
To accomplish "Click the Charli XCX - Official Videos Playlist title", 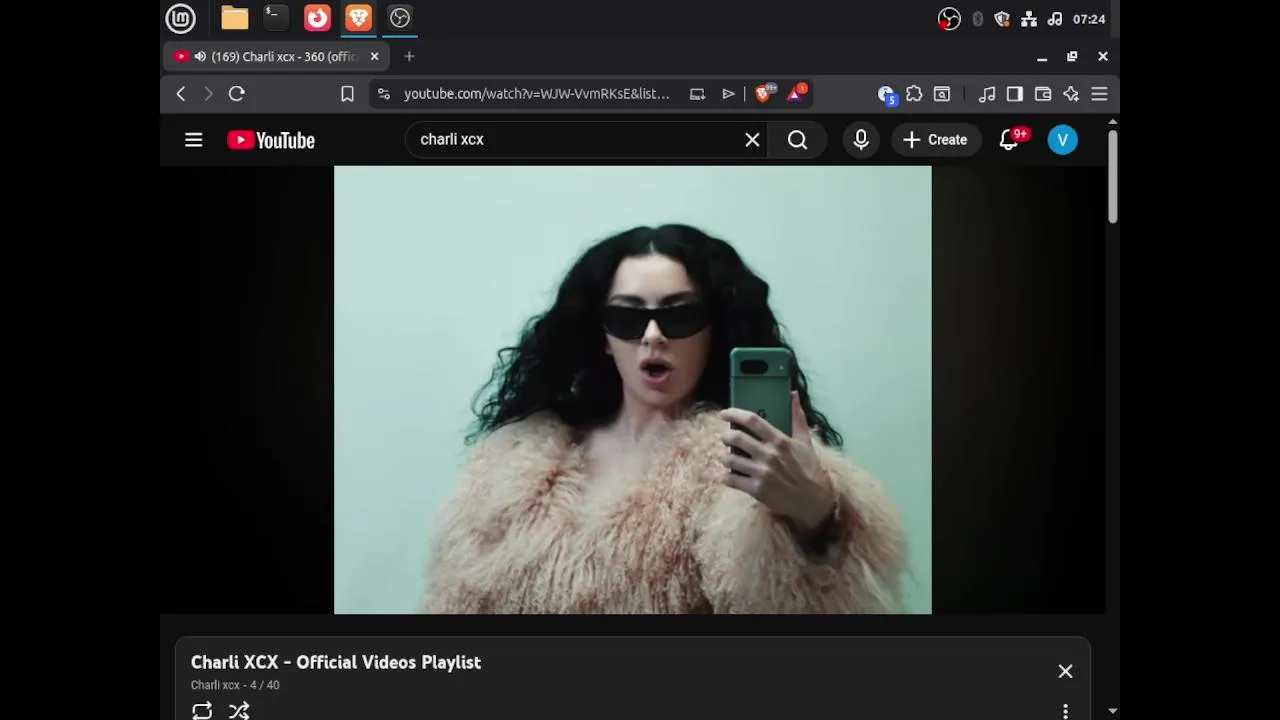I will [x=336, y=662].
